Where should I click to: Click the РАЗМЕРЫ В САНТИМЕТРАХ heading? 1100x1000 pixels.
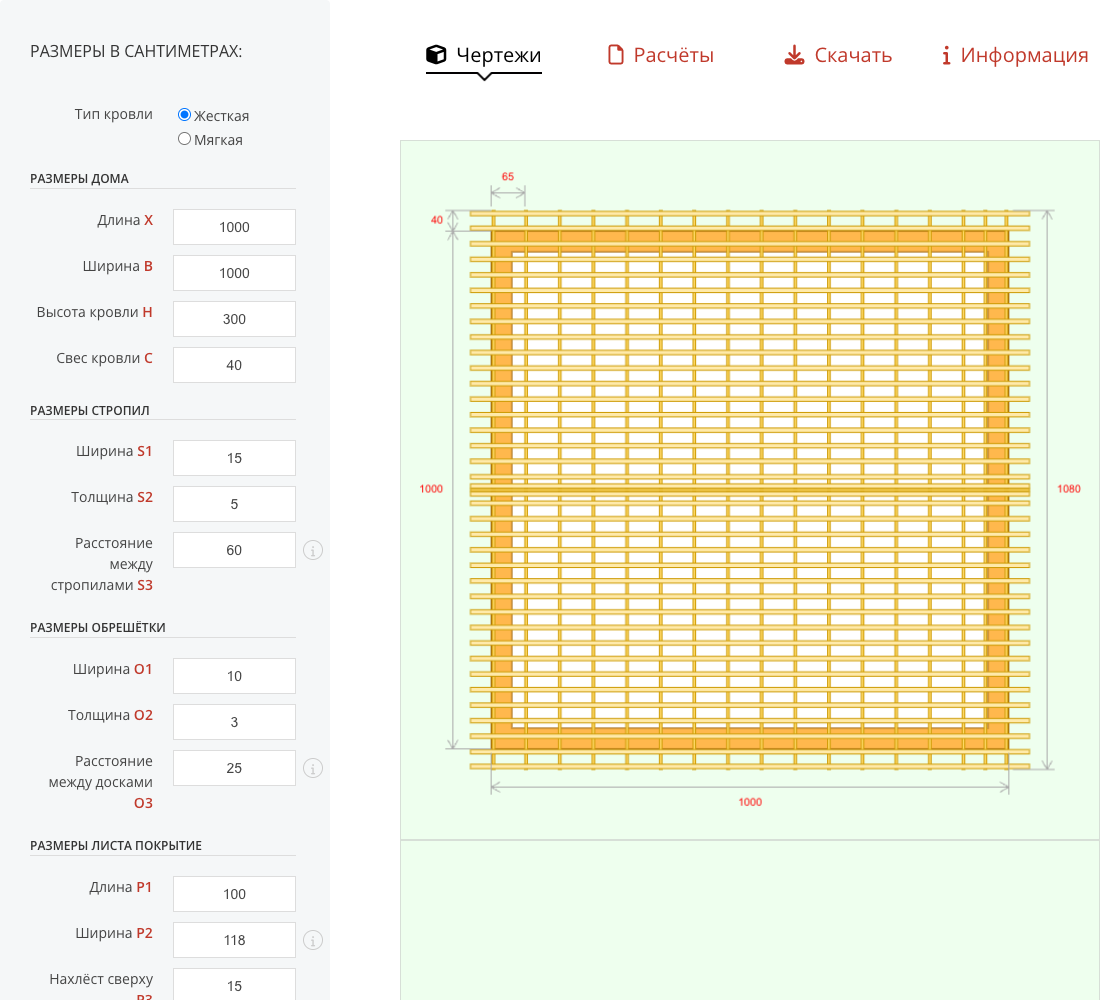pyautogui.click(x=136, y=51)
